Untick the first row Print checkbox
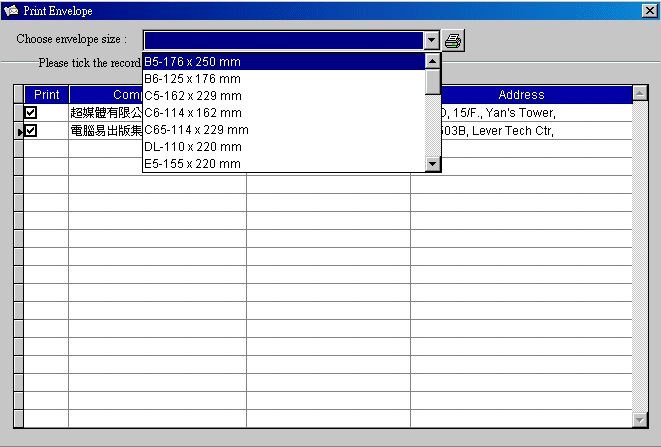The width and height of the screenshot is (661, 447). (31, 113)
